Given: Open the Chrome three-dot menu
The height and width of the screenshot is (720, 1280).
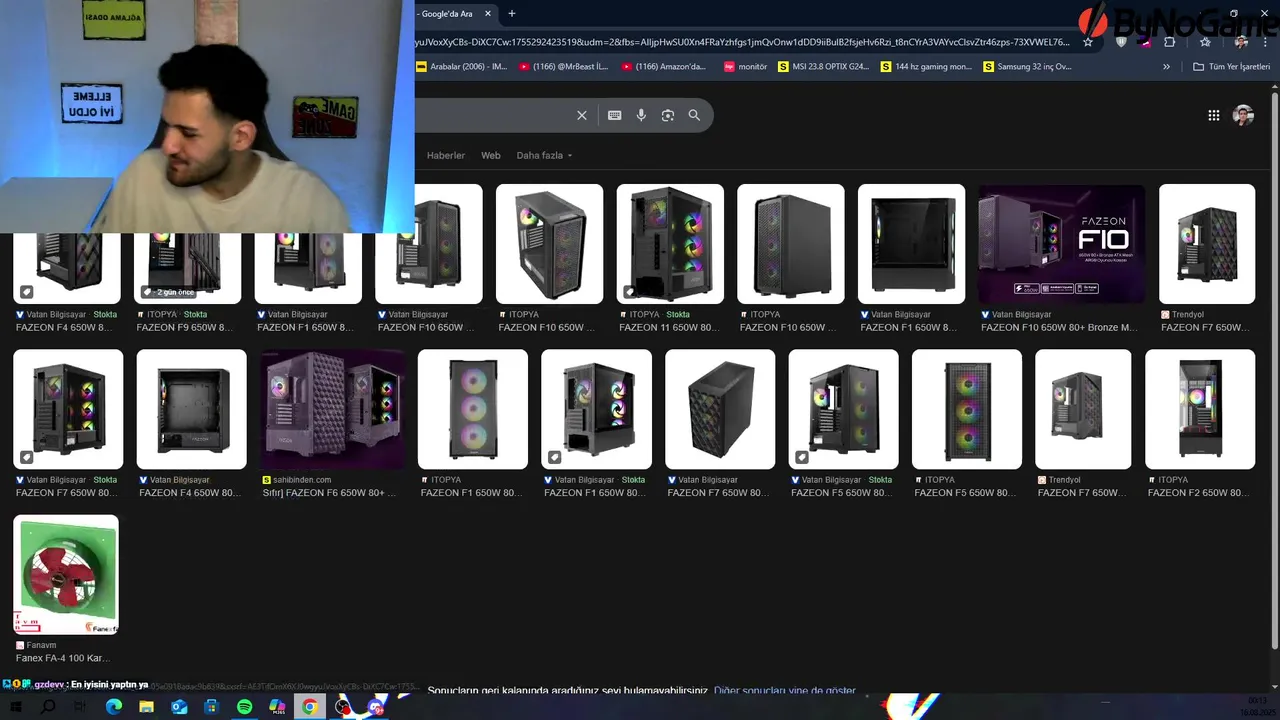Looking at the screenshot, I should click(x=1266, y=42).
